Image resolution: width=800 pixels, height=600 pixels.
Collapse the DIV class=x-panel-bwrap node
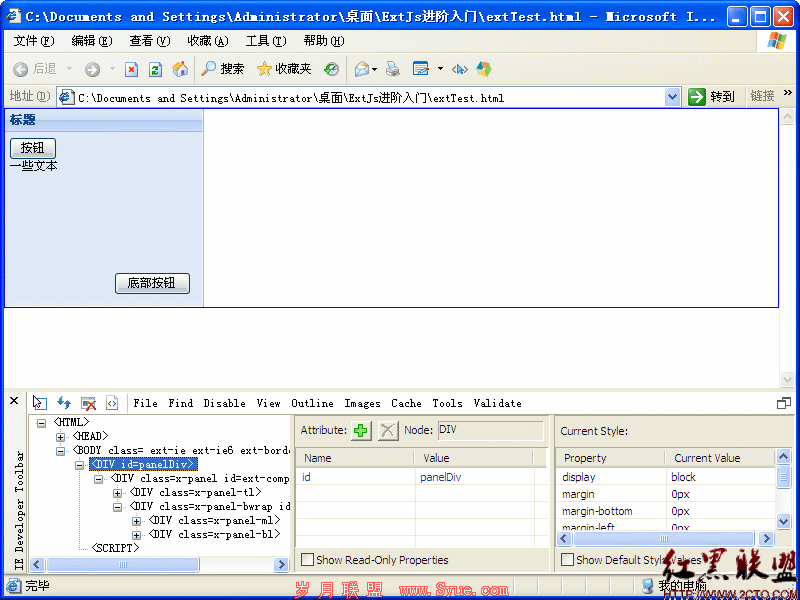(117, 507)
